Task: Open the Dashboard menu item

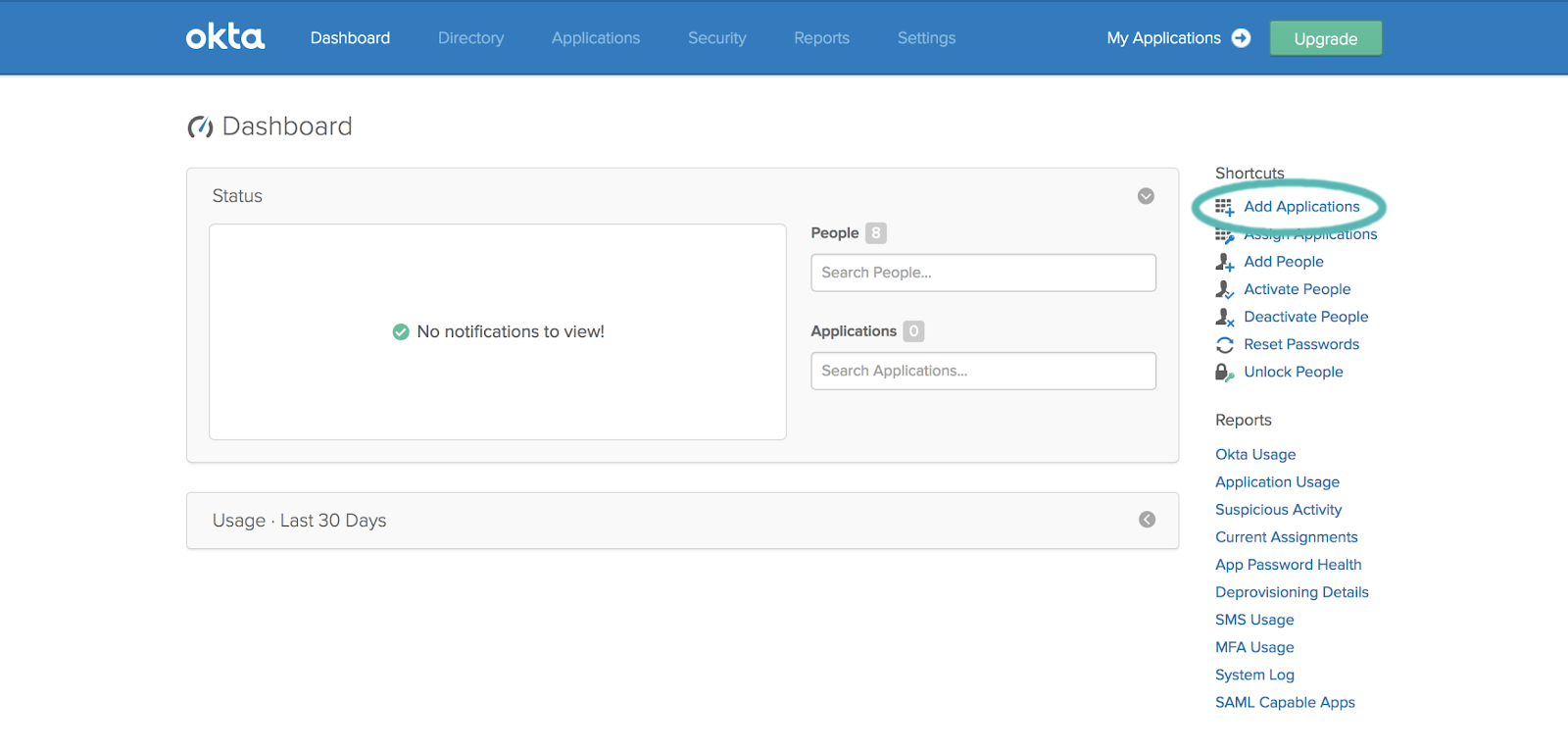Action: pyautogui.click(x=350, y=37)
